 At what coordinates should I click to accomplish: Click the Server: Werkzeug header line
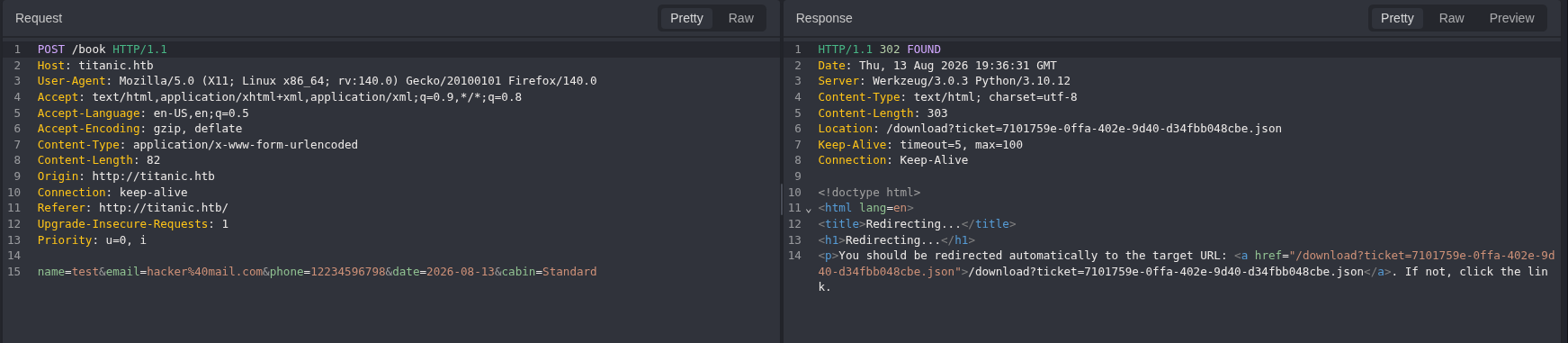pos(944,81)
